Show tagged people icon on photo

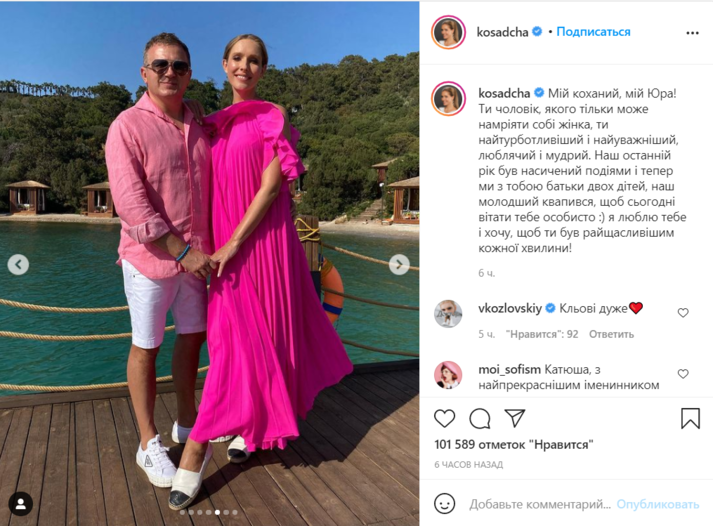(x=20, y=503)
